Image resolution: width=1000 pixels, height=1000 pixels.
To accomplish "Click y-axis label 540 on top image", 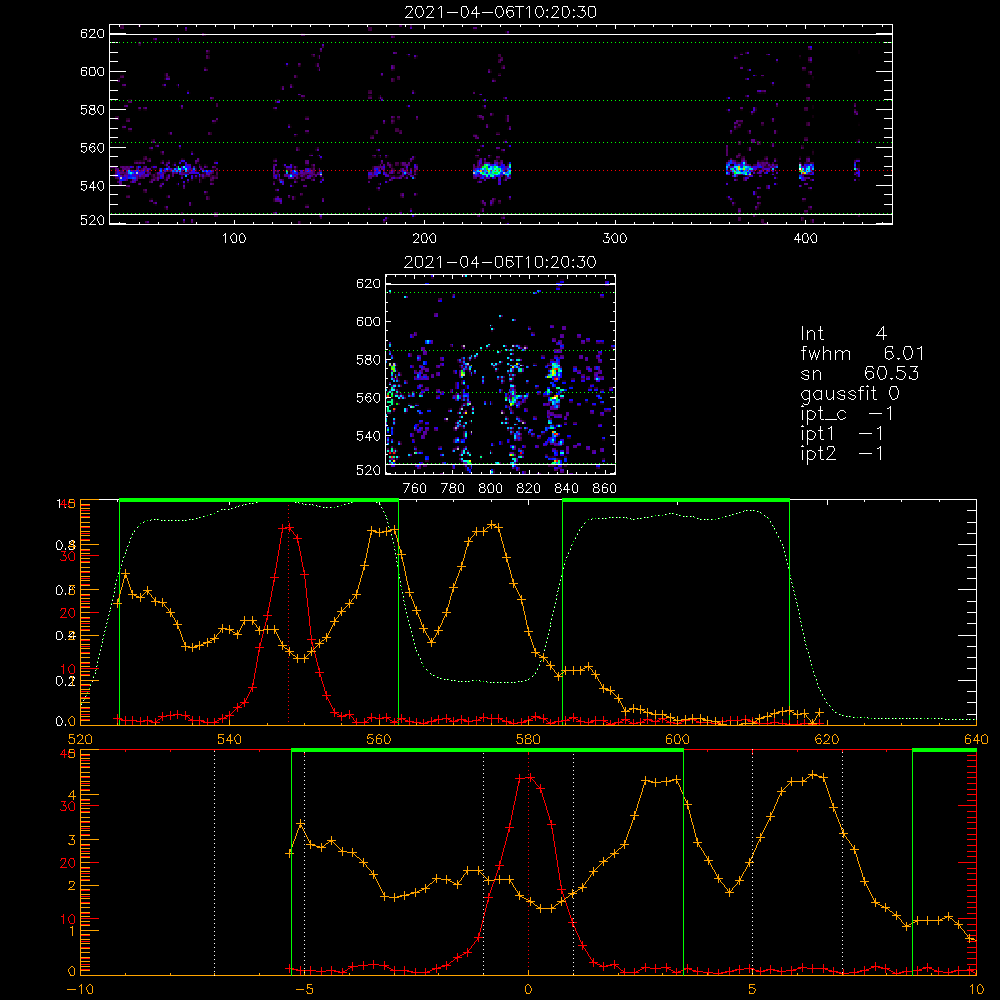I will click(92, 186).
